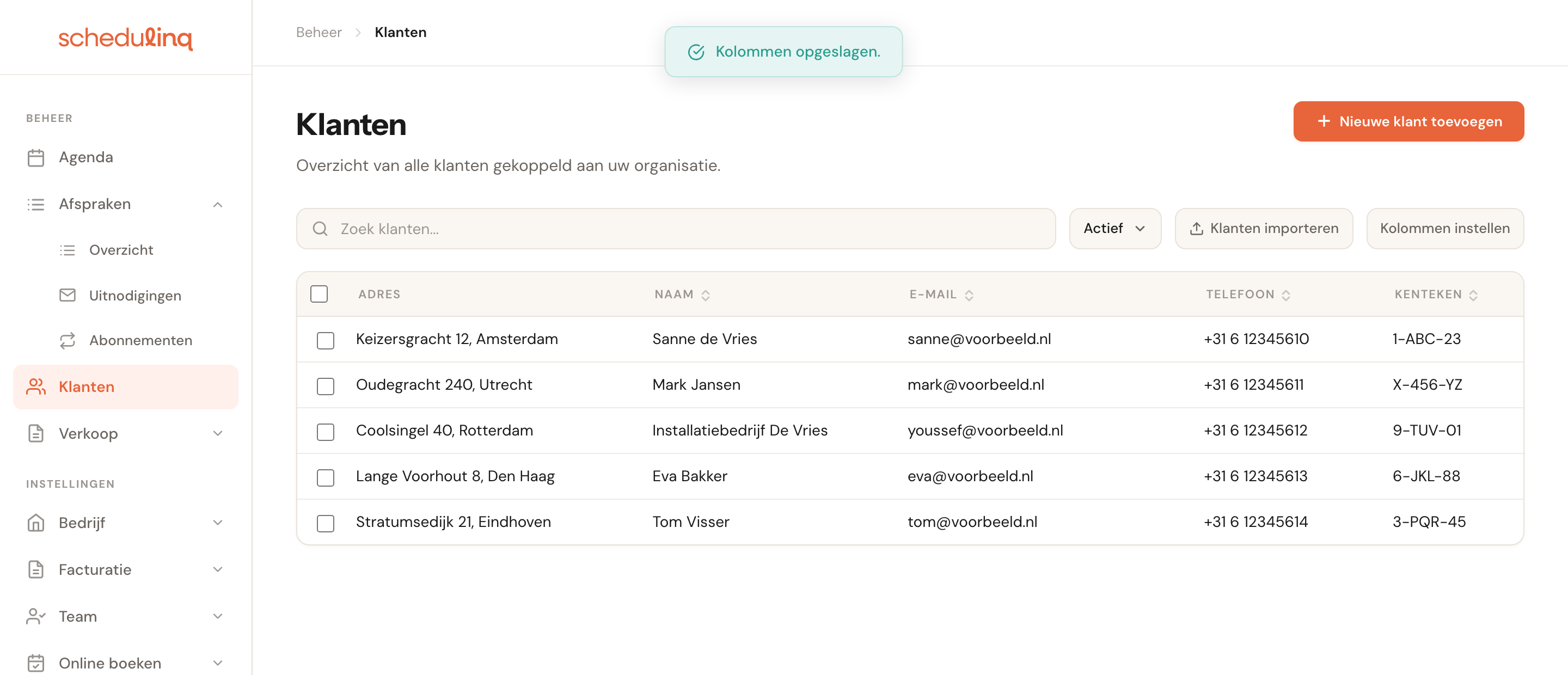Check the Installatiebedrijf De Vries row checkbox

[326, 432]
